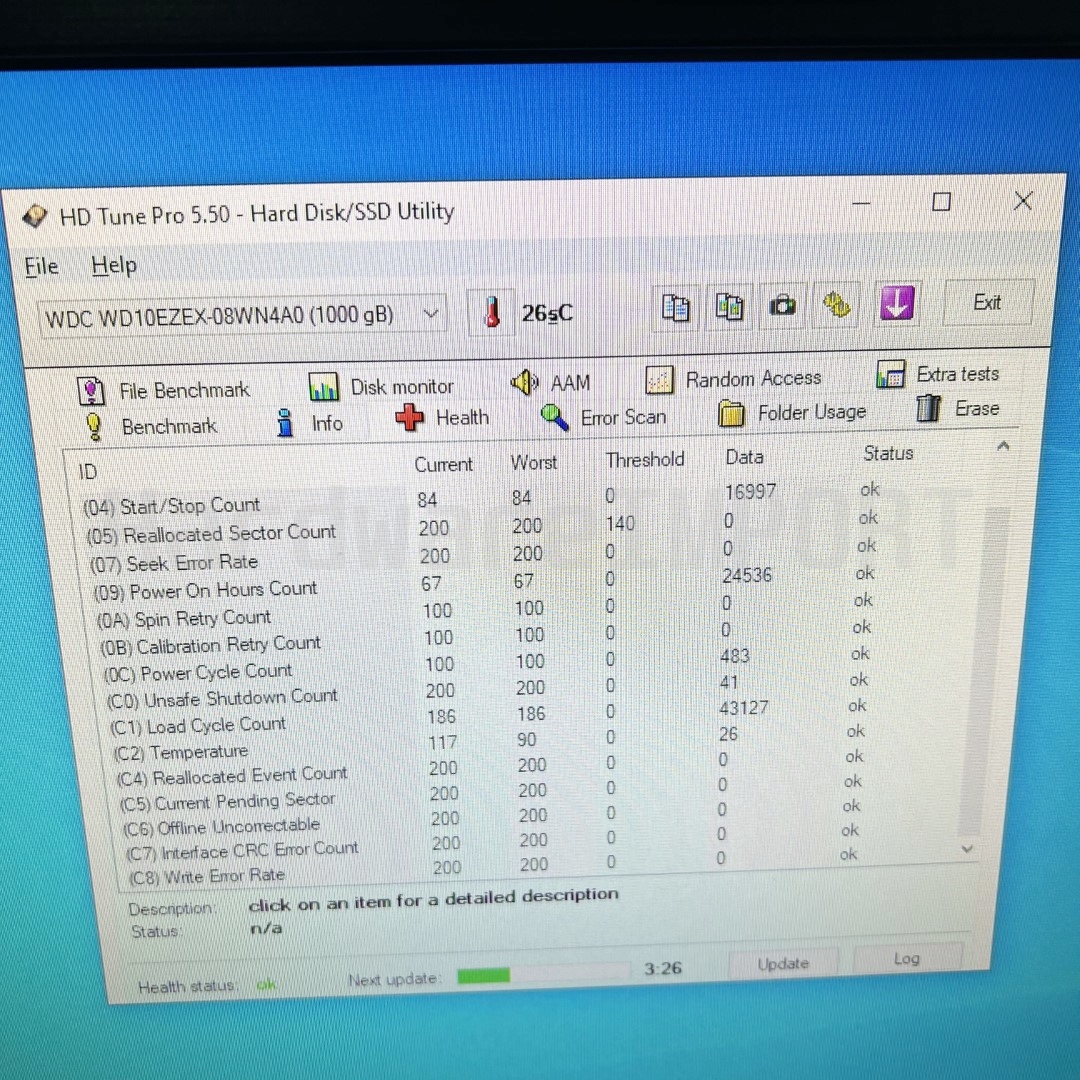
Task: Select the Reallocated Sector Count row
Action: pyautogui.click(x=229, y=534)
